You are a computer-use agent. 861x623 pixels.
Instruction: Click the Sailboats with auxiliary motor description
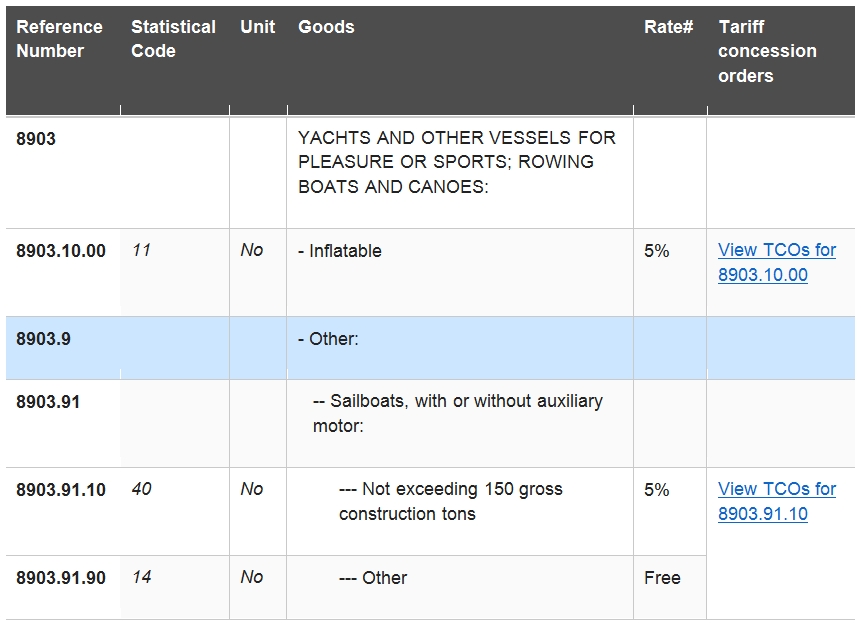[457, 413]
